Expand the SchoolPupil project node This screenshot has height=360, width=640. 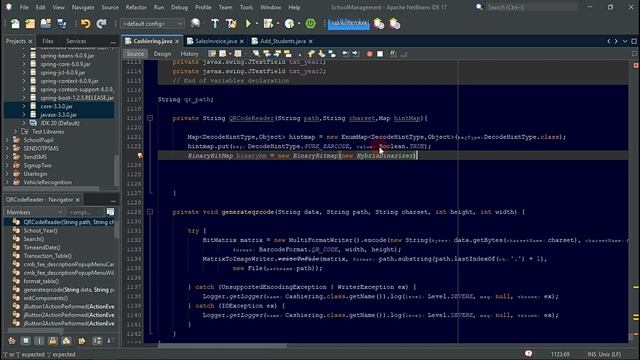[7, 140]
